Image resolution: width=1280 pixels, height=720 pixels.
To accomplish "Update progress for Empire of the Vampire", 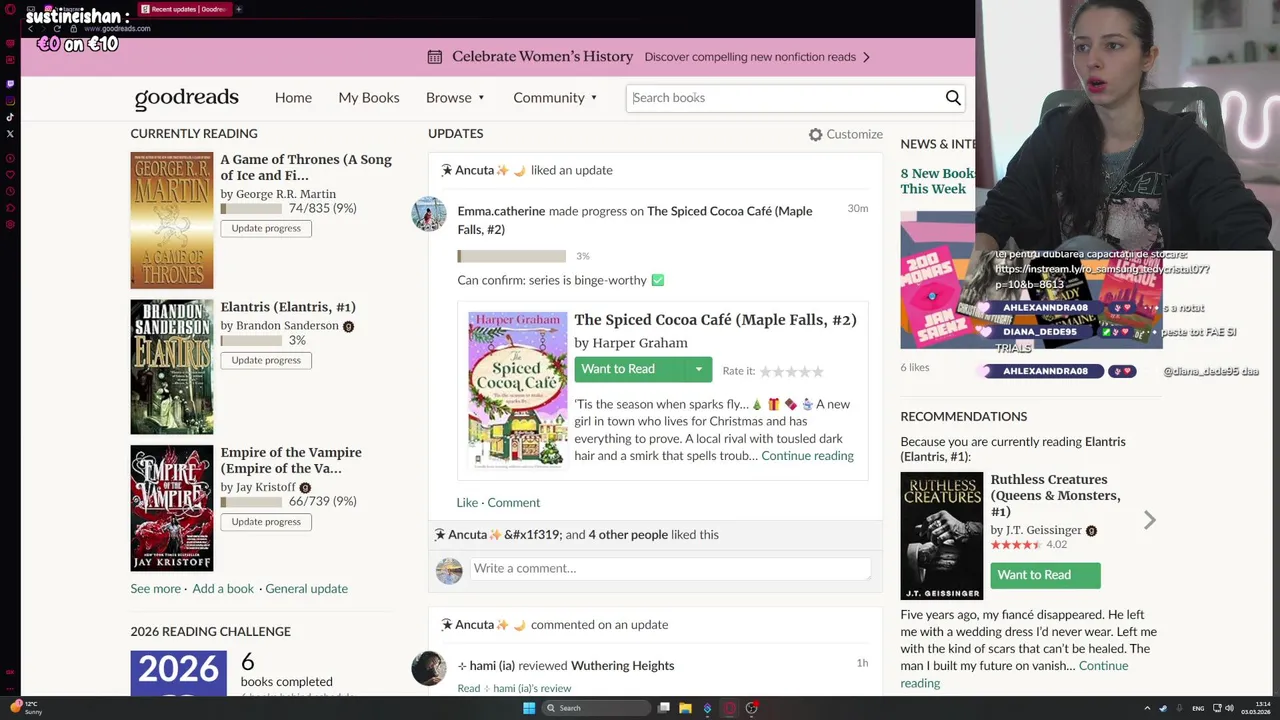I will (266, 522).
